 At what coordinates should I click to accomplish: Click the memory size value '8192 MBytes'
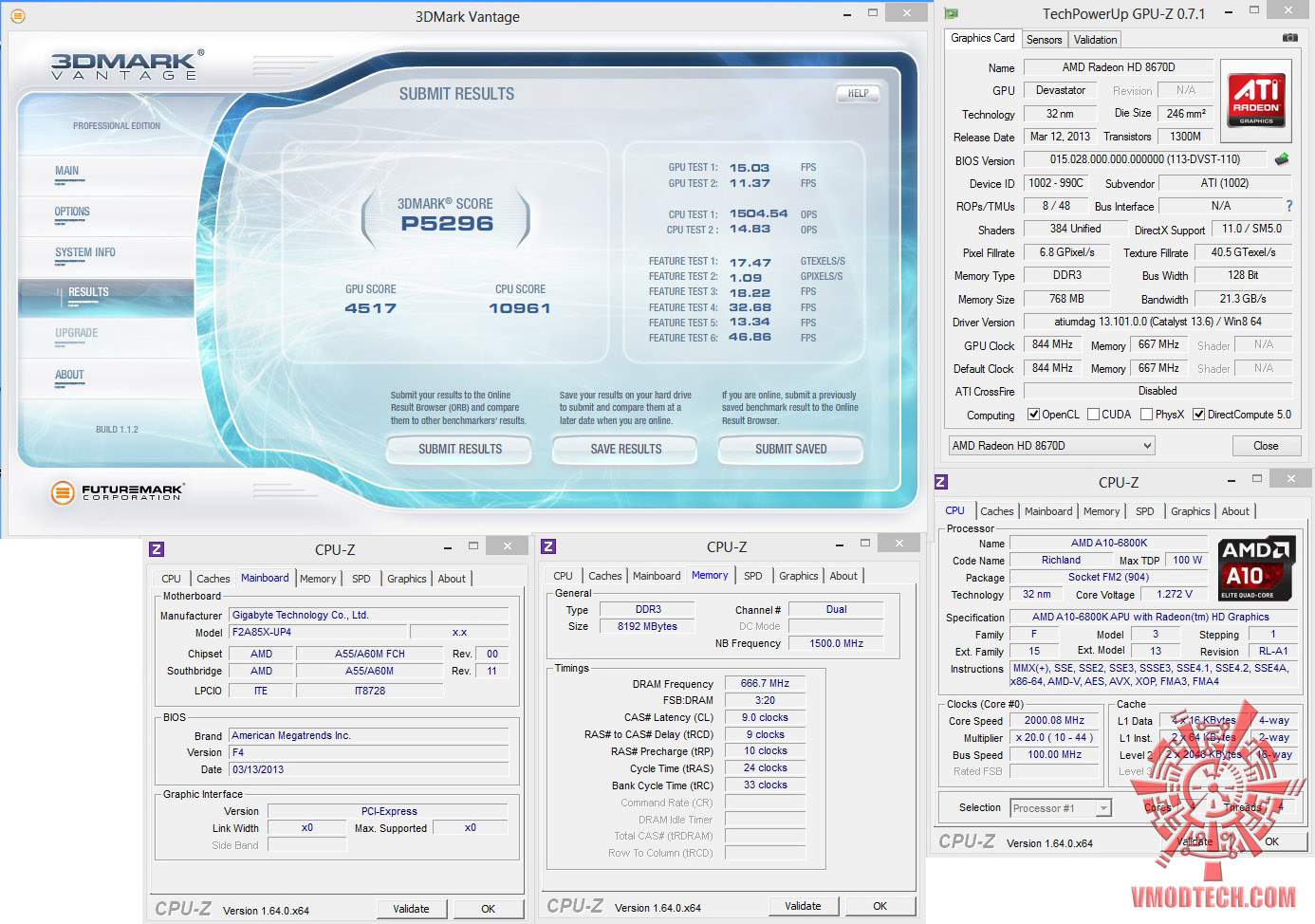point(648,626)
